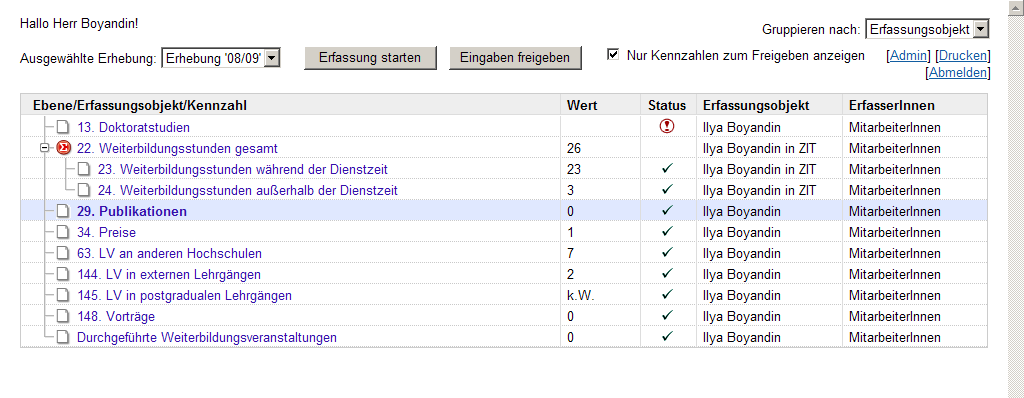Screen dimensions: 1024x398
Task: Open the Admin link
Action: [x=908, y=56]
